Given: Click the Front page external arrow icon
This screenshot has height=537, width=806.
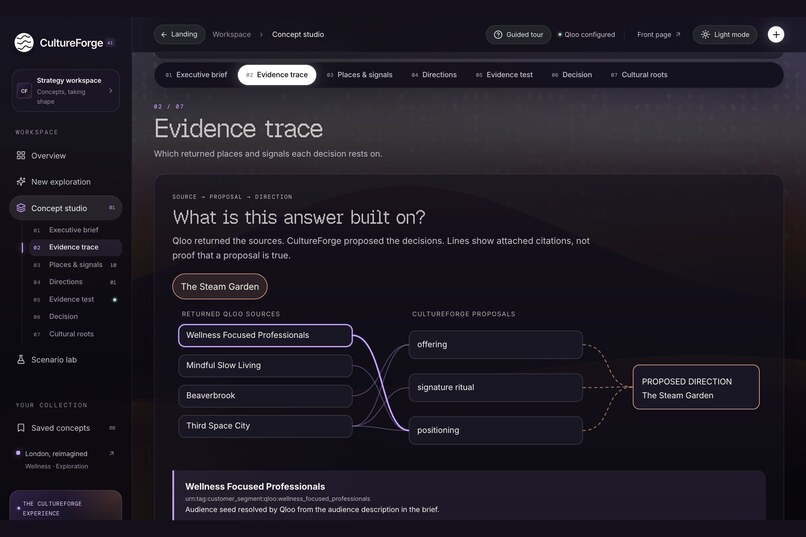Looking at the screenshot, I should click(678, 34).
